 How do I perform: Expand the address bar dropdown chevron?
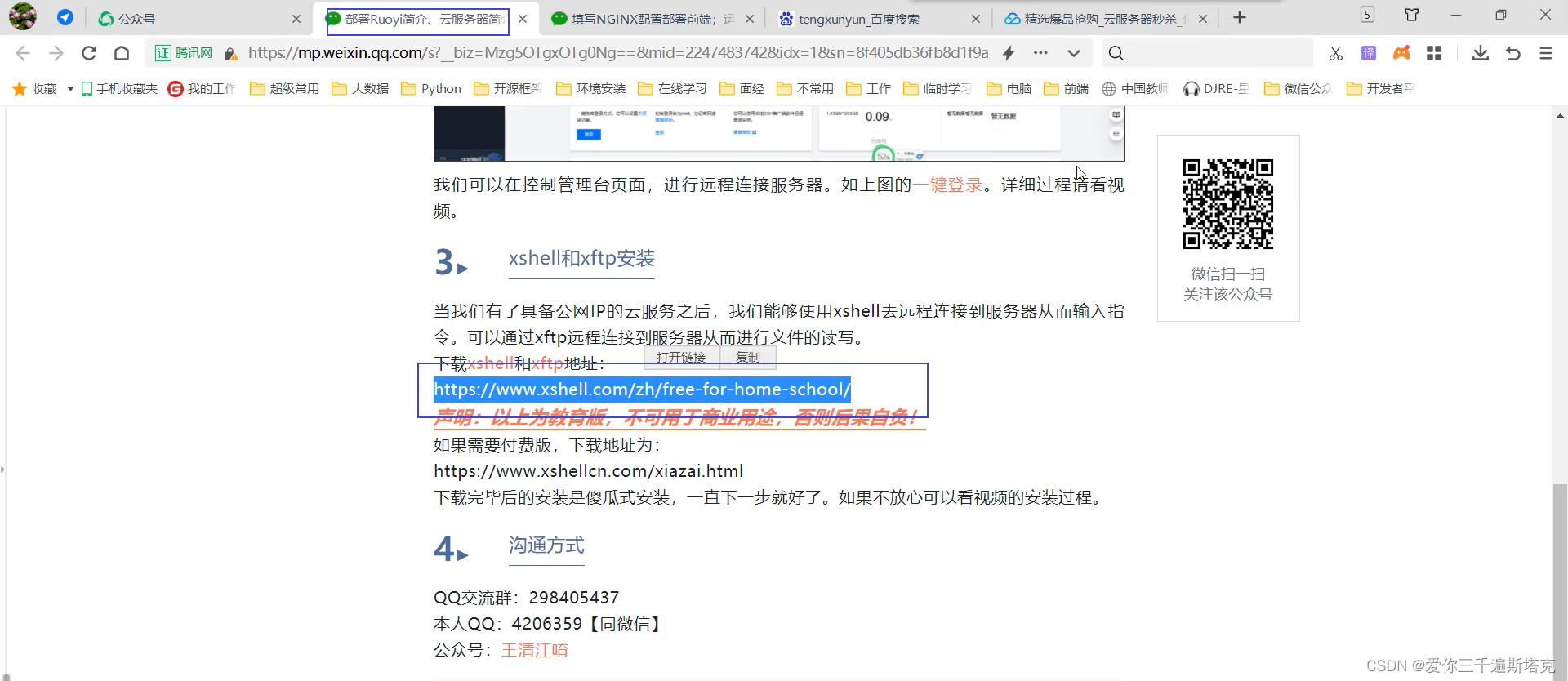[1074, 54]
